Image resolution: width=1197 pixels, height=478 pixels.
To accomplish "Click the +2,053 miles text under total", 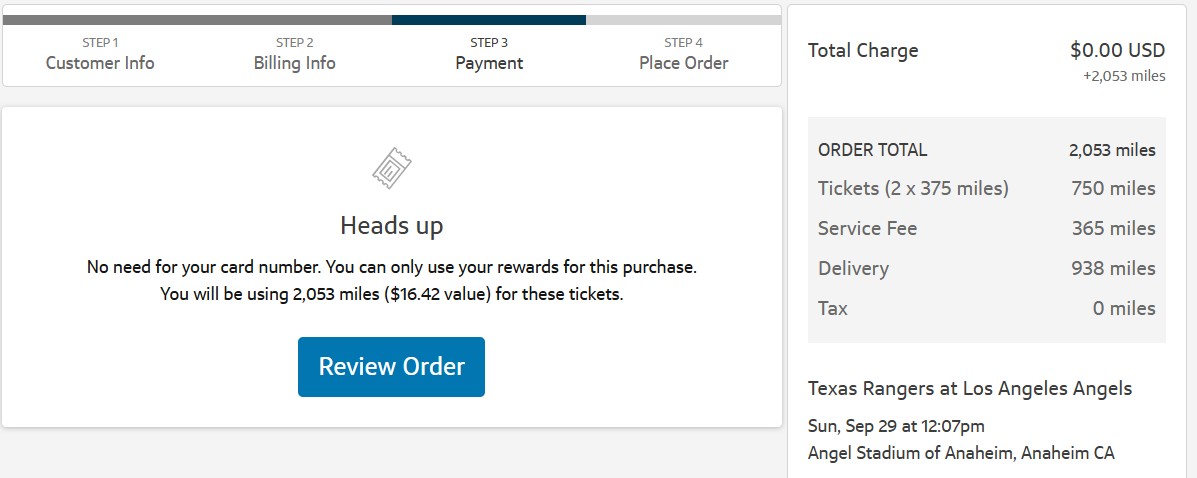I will (x=1124, y=76).
